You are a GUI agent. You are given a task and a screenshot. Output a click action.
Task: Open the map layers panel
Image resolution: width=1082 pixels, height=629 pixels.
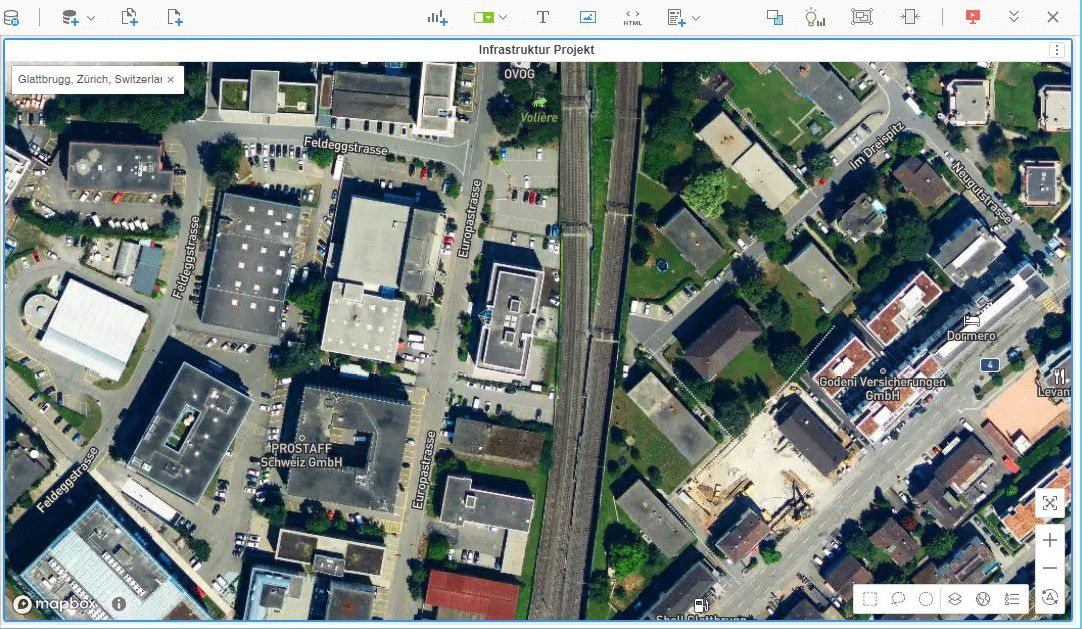click(954, 598)
